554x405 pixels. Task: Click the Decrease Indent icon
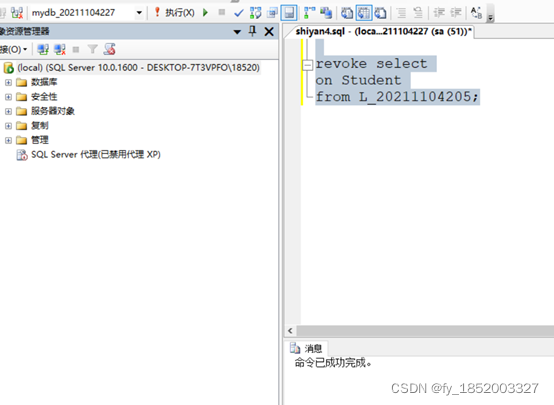tap(439, 13)
